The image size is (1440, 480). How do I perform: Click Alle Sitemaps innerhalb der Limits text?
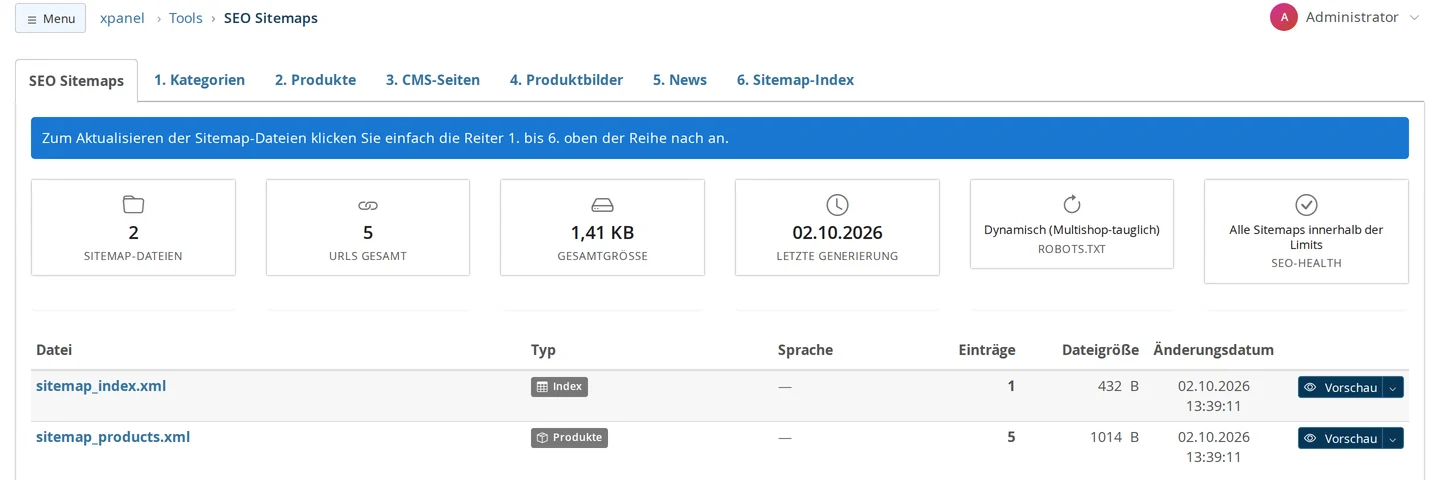pyautogui.click(x=1306, y=237)
